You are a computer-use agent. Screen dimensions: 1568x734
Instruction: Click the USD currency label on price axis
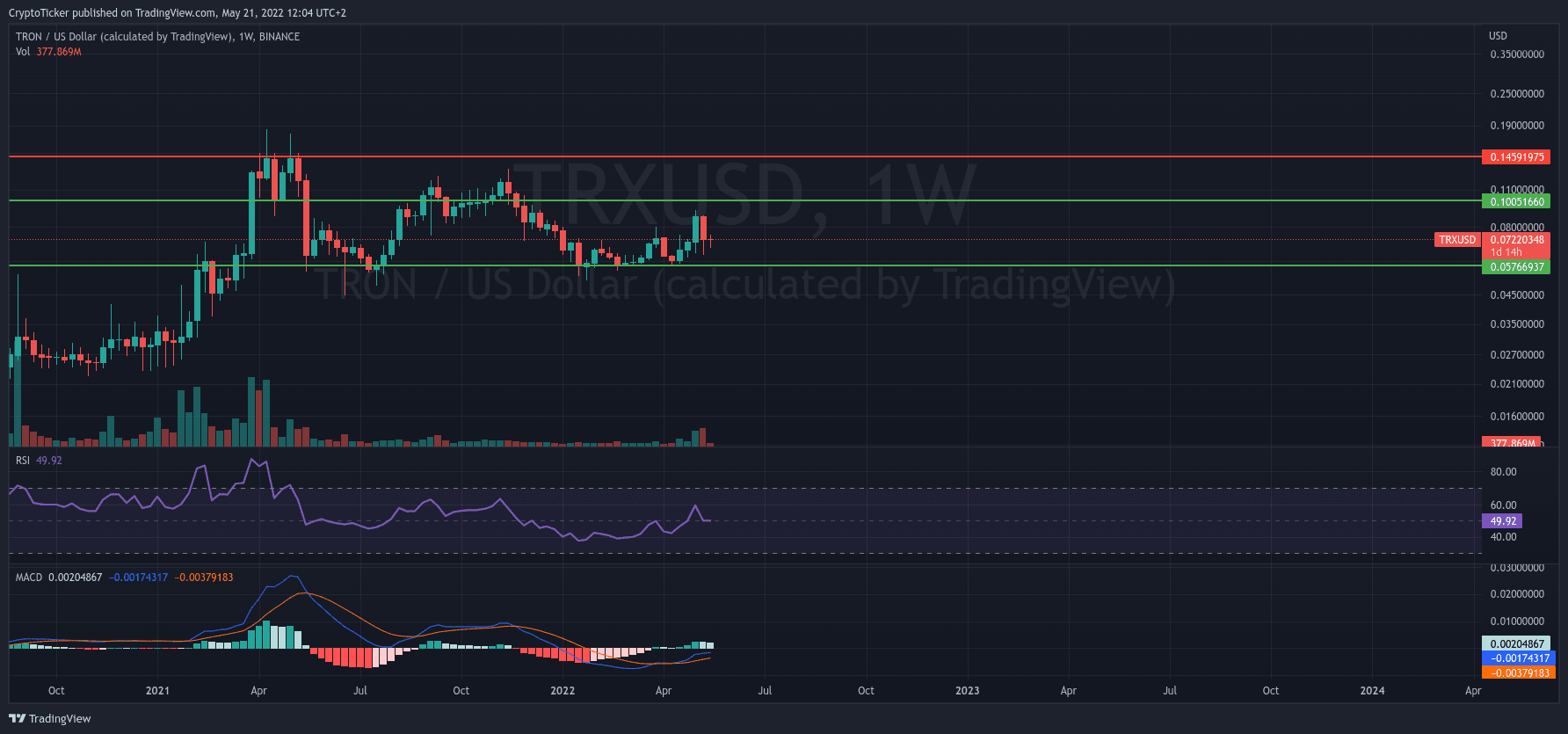1498,36
